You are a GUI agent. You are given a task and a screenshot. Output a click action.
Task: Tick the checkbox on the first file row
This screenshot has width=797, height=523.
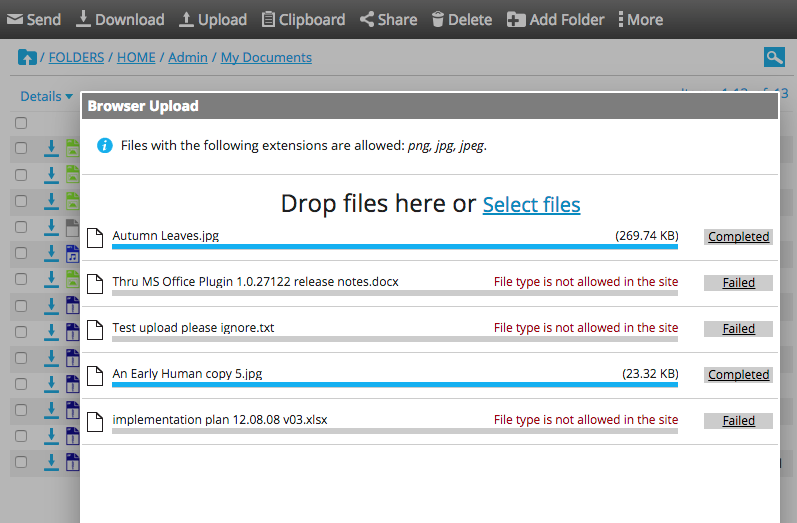point(21,148)
